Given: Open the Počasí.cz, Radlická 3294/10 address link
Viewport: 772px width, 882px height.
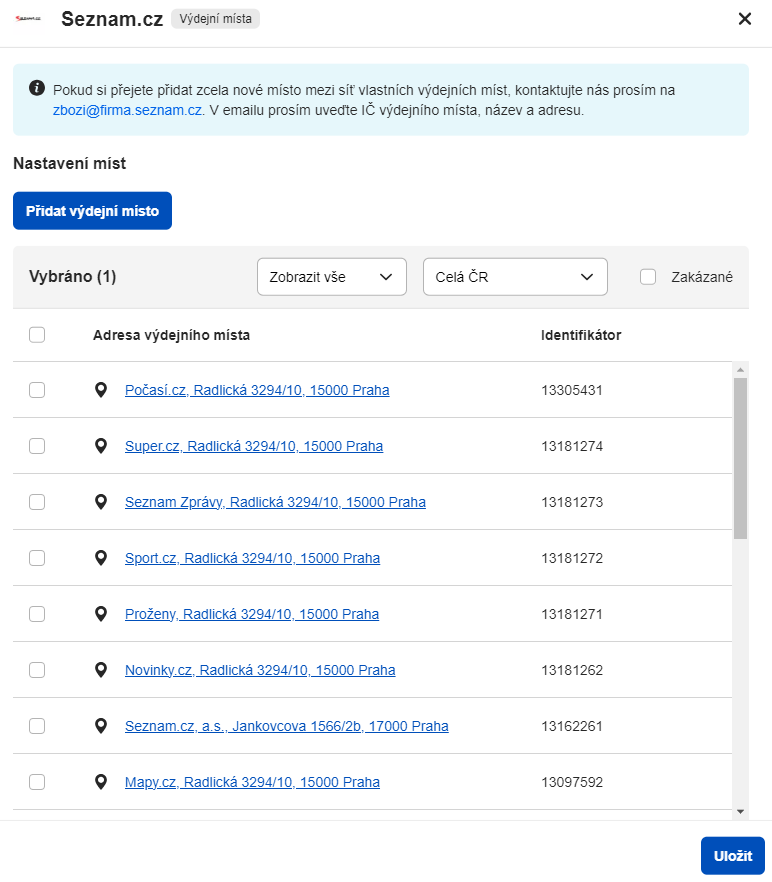Looking at the screenshot, I should 257,390.
